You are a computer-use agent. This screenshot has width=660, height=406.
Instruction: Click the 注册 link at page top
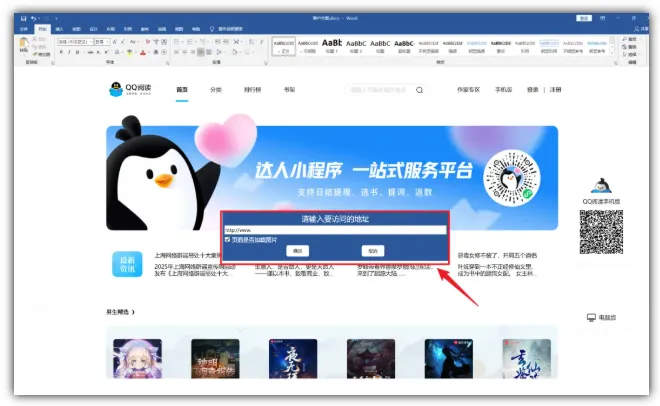point(555,90)
